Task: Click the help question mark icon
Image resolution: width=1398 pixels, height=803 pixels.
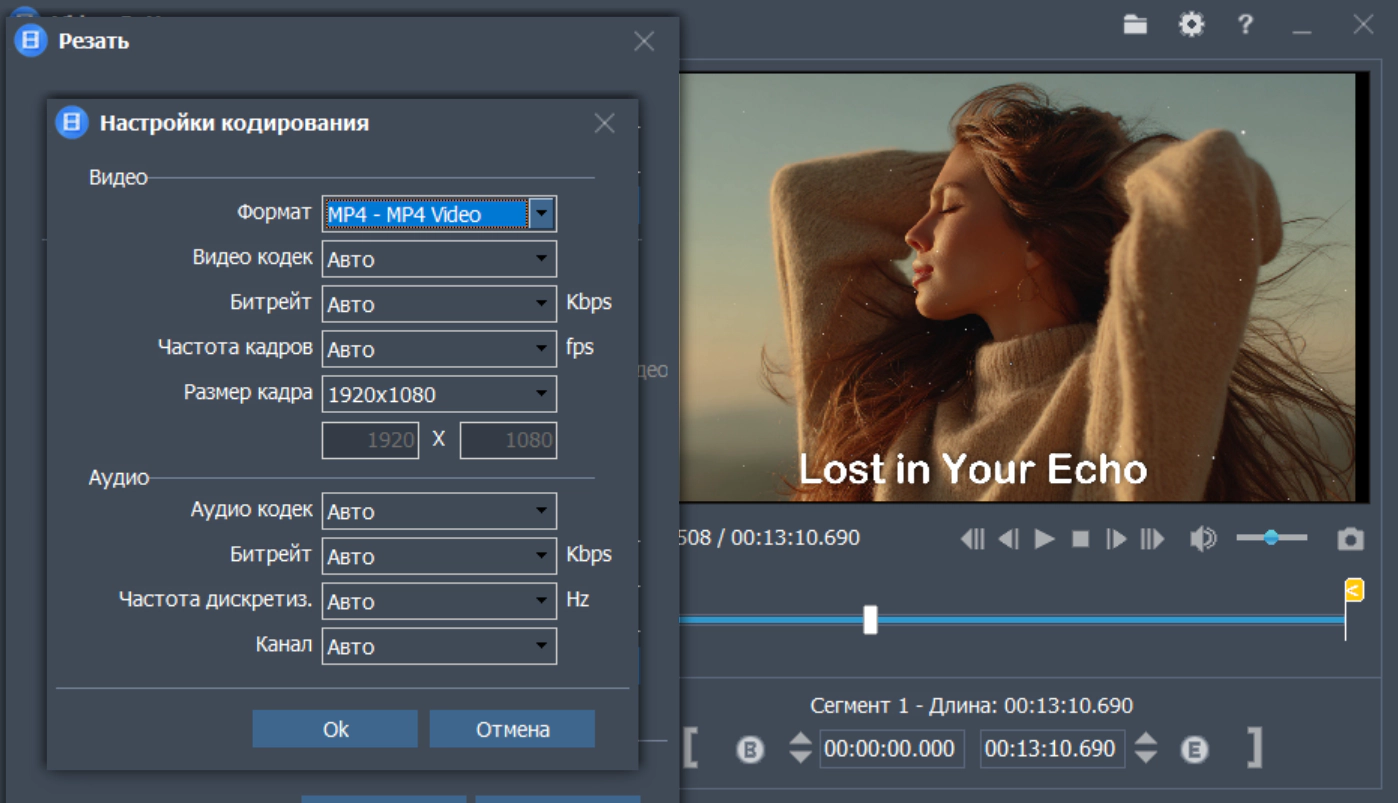Action: [1245, 25]
